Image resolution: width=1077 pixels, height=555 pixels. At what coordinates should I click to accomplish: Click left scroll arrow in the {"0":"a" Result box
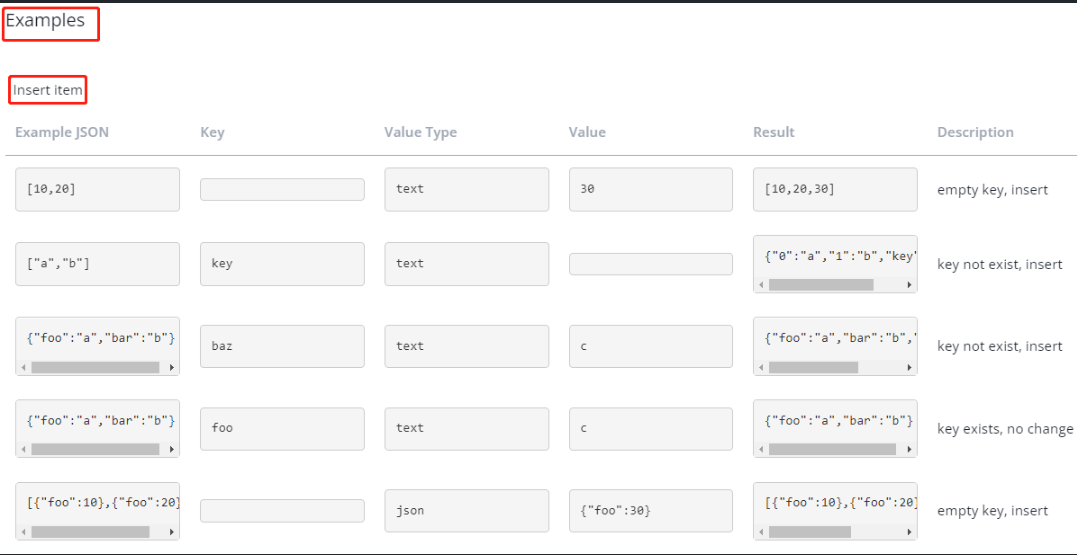click(762, 285)
